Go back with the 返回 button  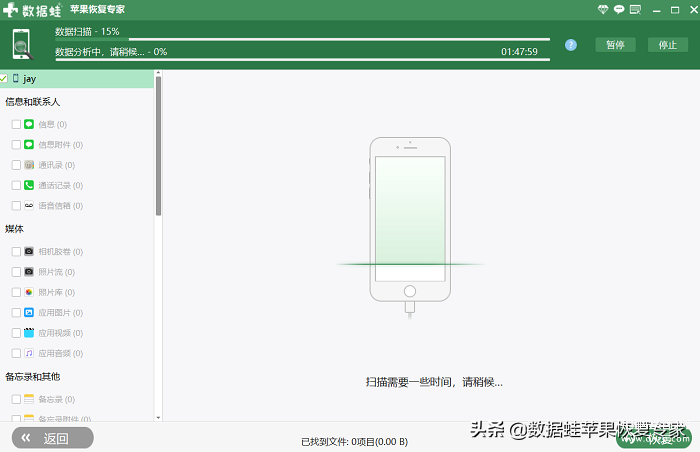point(53,438)
